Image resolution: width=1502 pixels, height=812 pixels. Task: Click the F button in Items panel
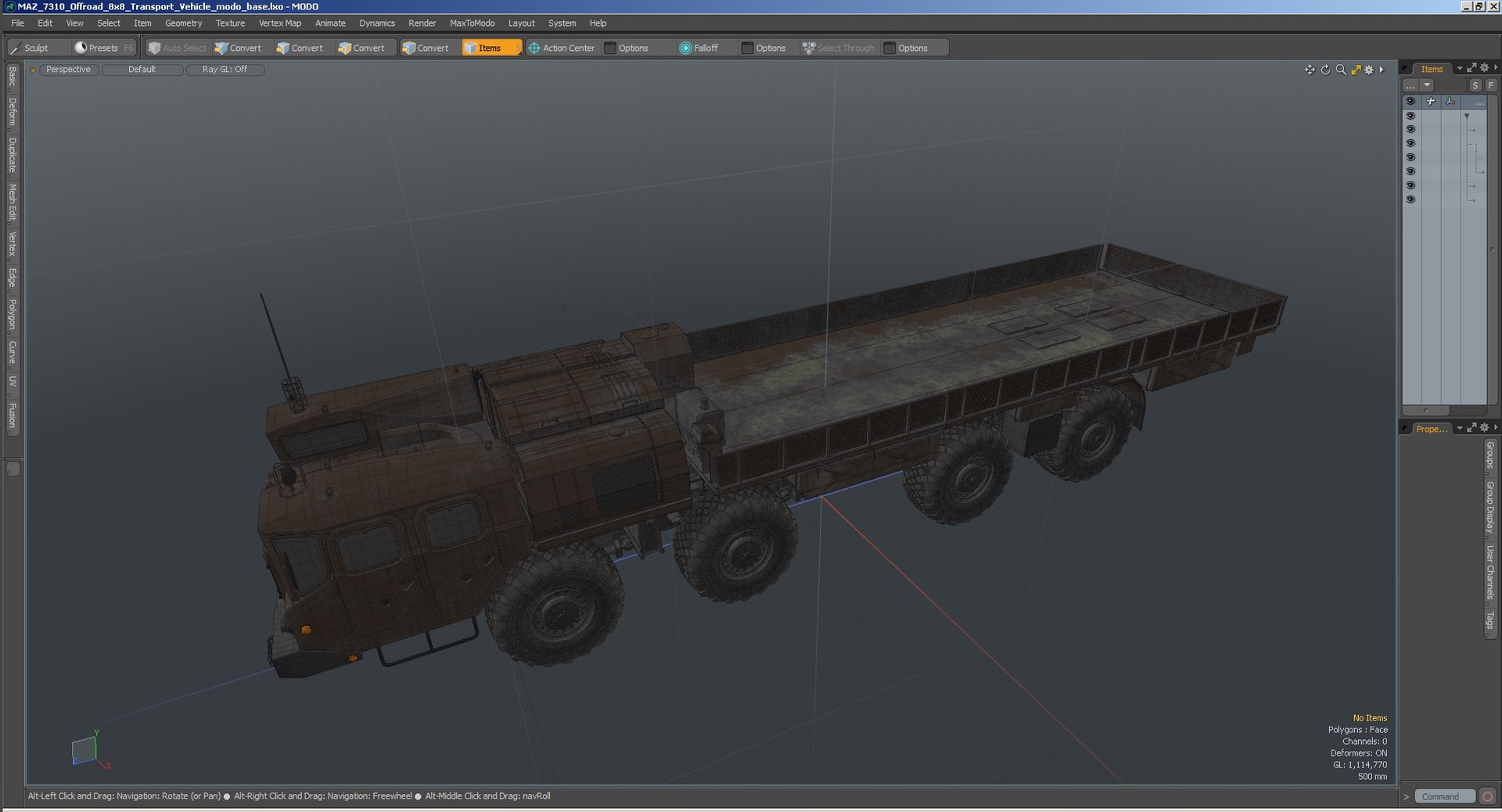pyautogui.click(x=1490, y=85)
